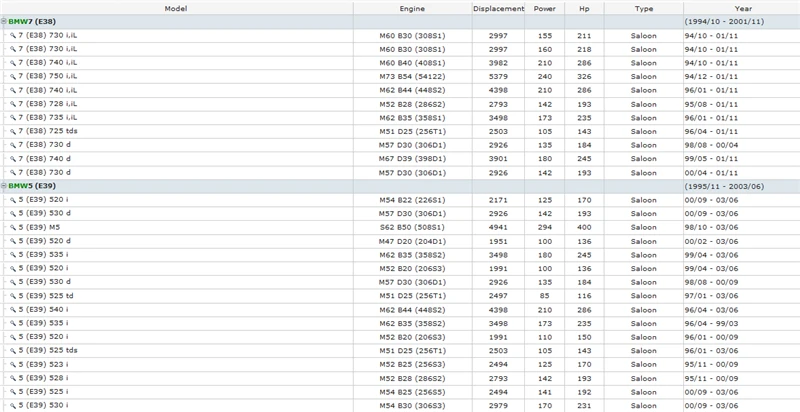Click the magnifier icon beside 5 (E39) 525 td

coord(13,296)
